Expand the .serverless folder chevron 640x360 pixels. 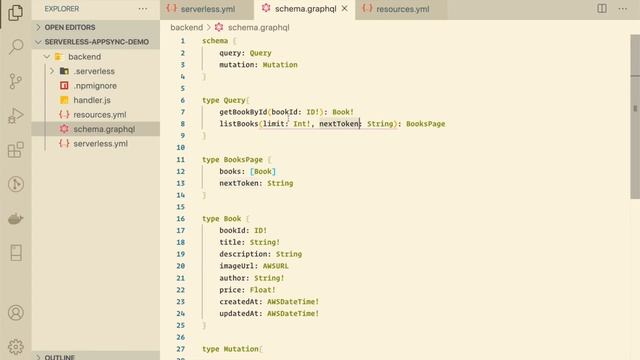[x=52, y=71]
